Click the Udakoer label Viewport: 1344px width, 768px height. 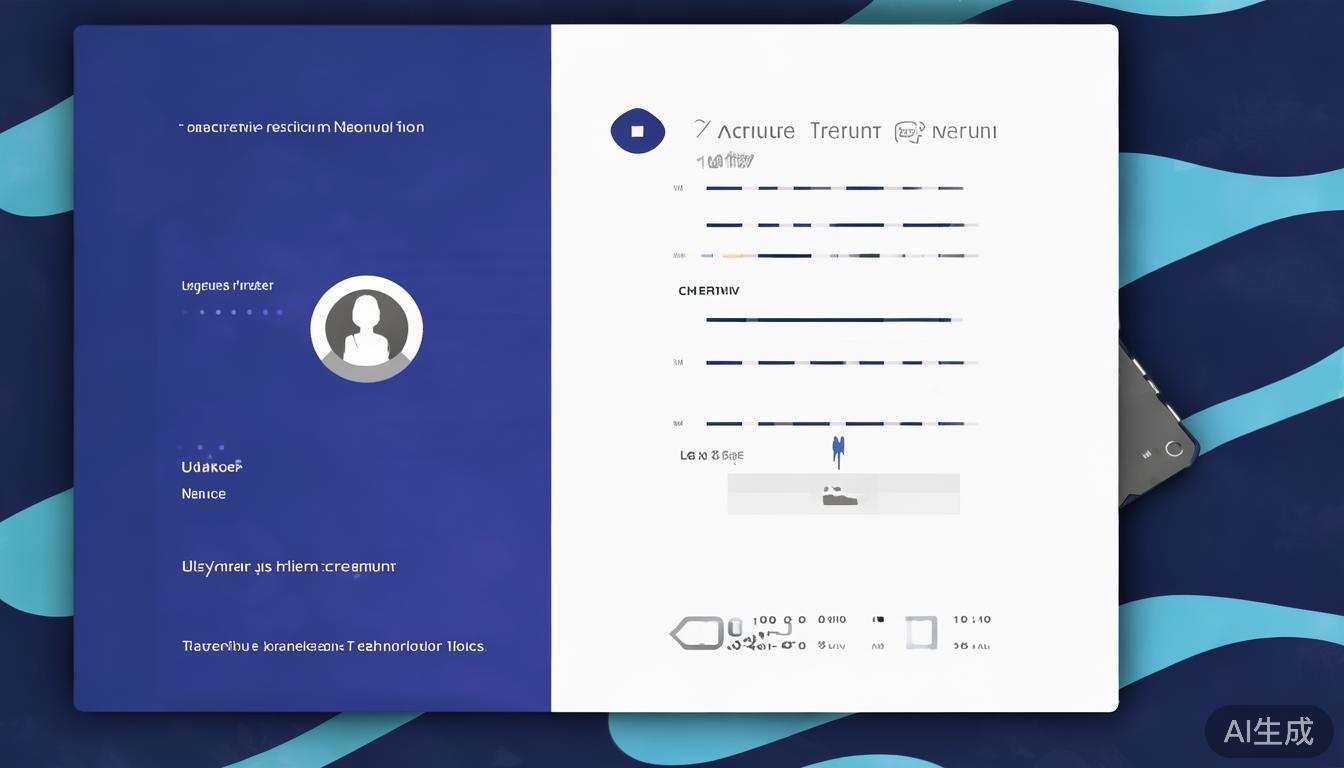(212, 467)
